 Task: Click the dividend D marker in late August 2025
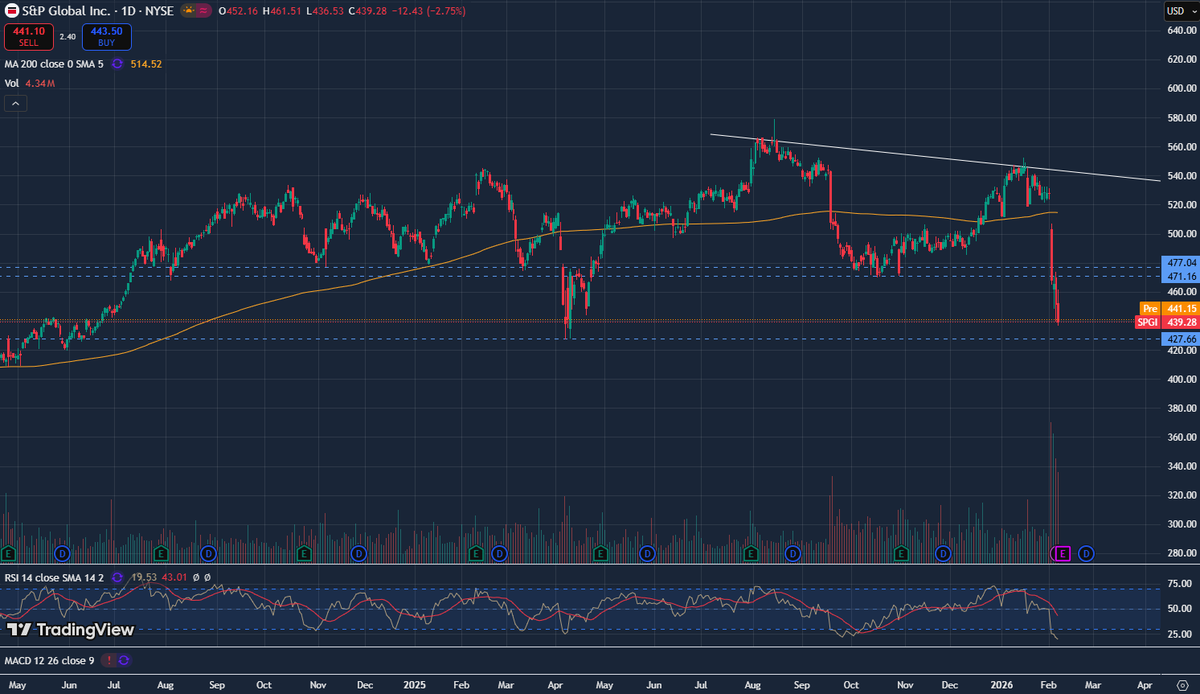pyautogui.click(x=793, y=553)
